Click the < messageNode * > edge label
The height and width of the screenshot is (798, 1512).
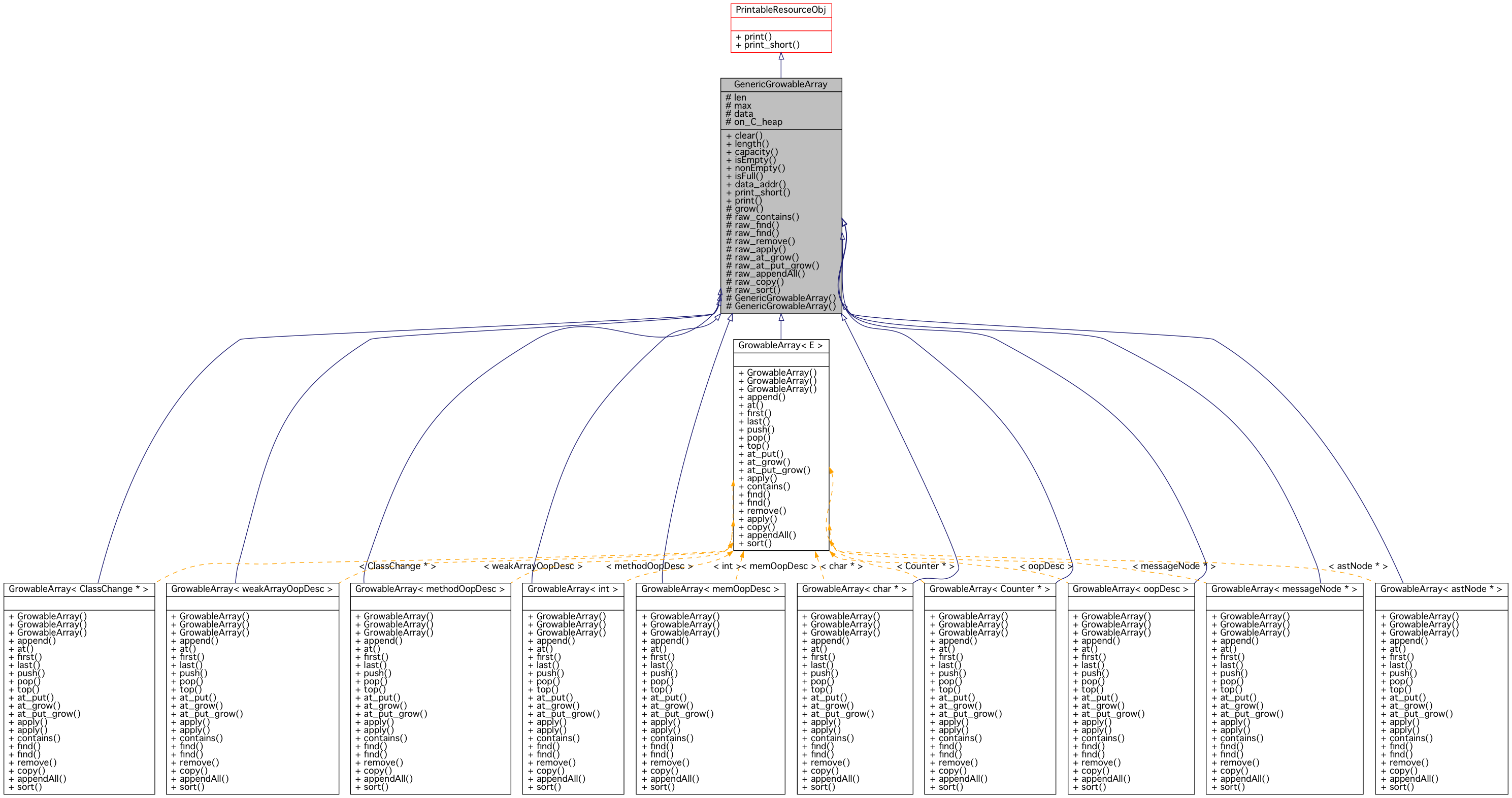(1173, 566)
